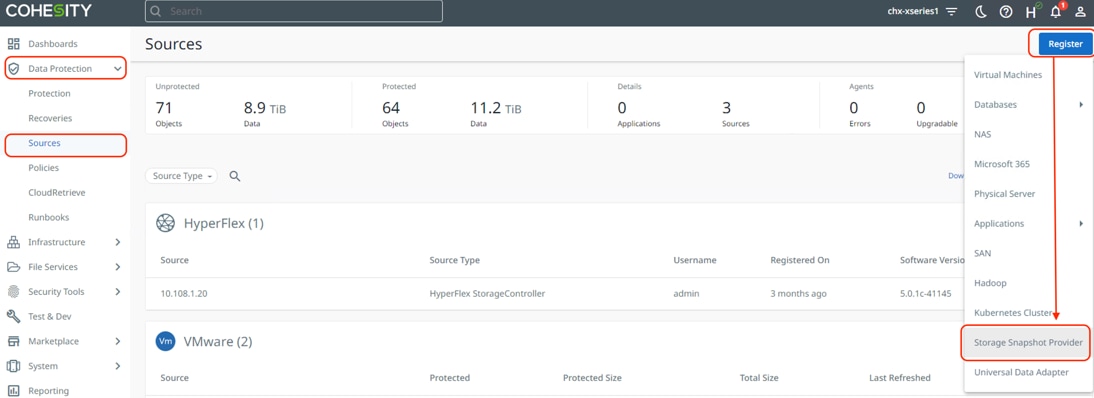Screen dimensions: 1094x398
Task: Click the Infrastructure sidebar icon
Action: click(x=13, y=242)
